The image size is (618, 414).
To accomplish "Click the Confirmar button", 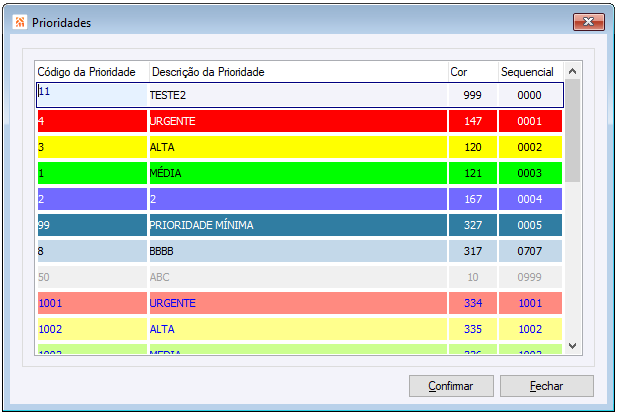I will coord(451,386).
